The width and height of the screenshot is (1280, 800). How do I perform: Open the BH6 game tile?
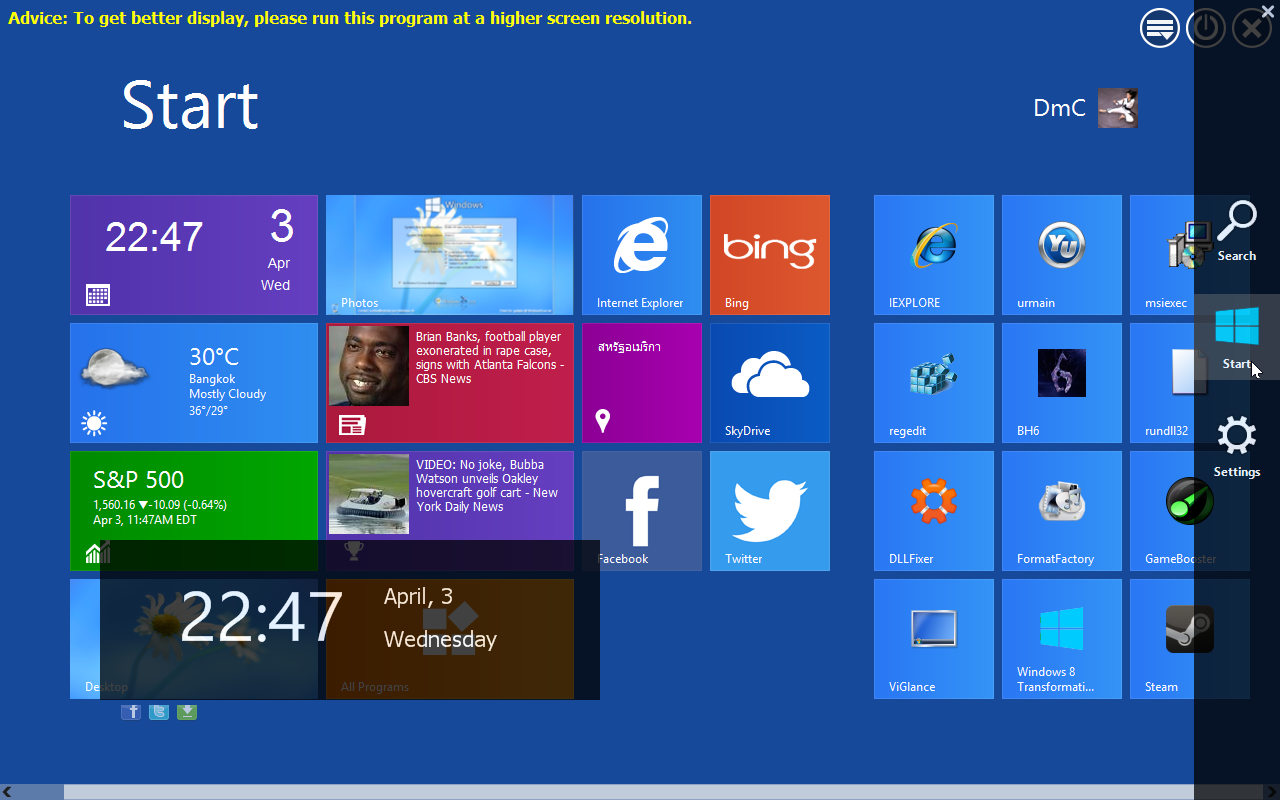tap(1061, 383)
